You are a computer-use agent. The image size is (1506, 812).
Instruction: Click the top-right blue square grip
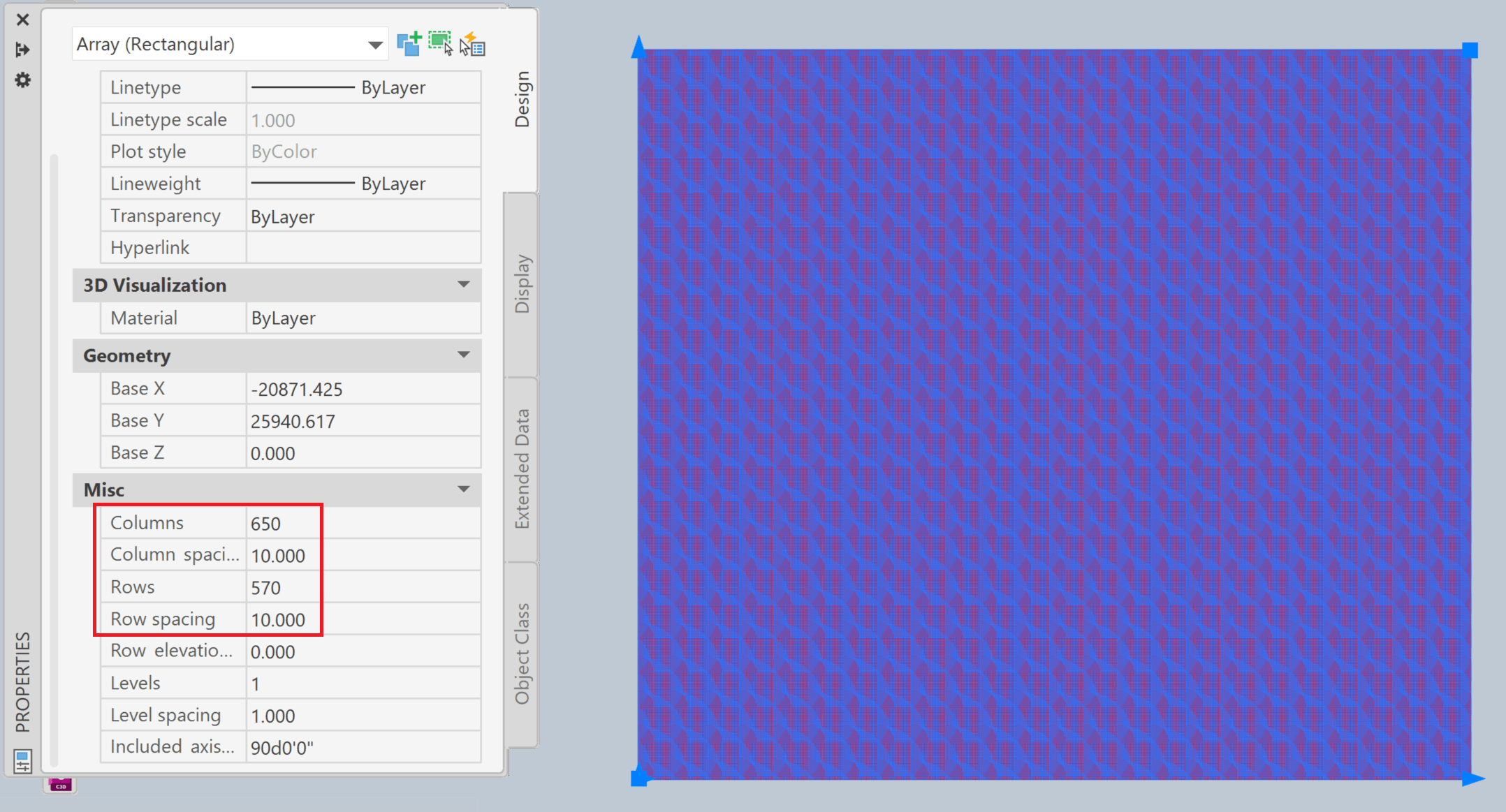pyautogui.click(x=1470, y=50)
